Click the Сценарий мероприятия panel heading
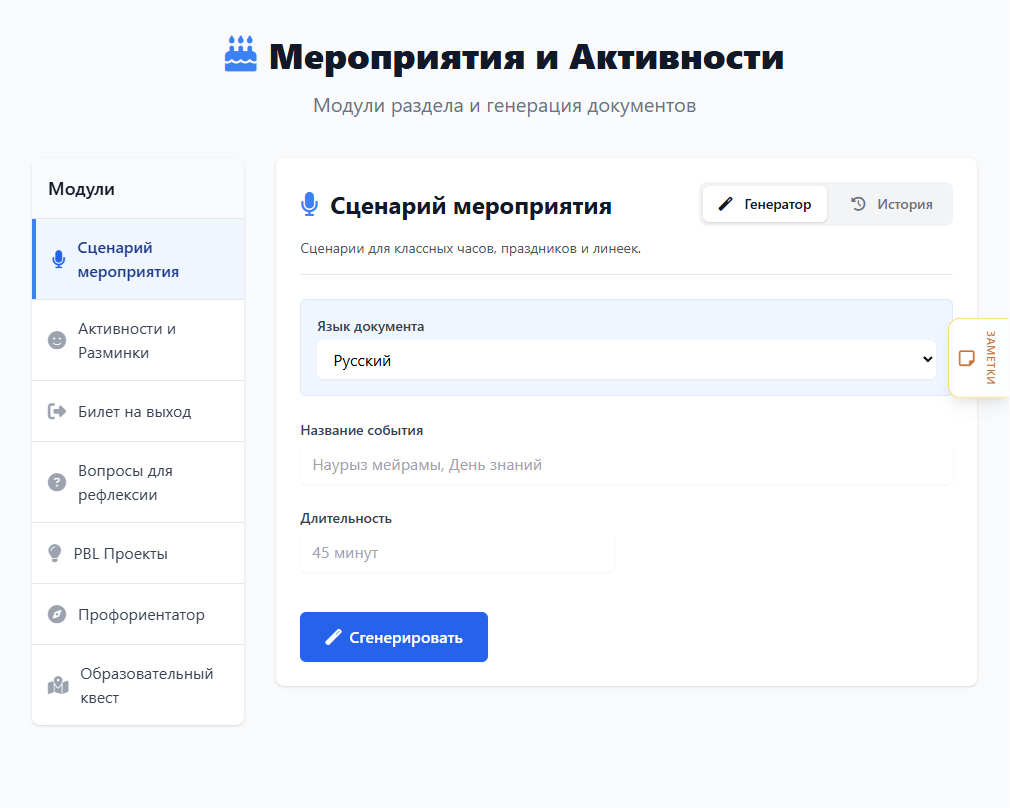The width and height of the screenshot is (1010, 808). point(471,206)
